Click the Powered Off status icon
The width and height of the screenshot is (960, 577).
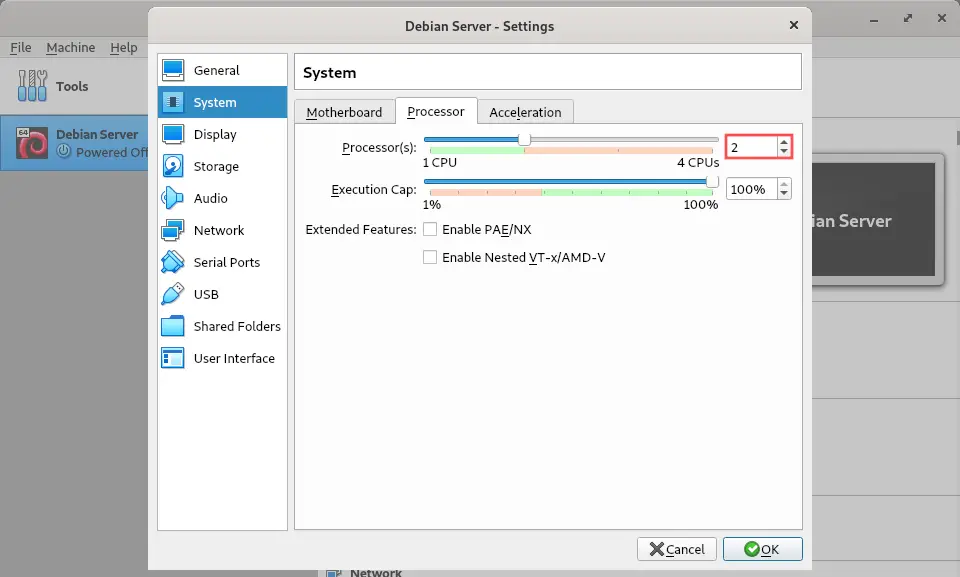pos(64,151)
